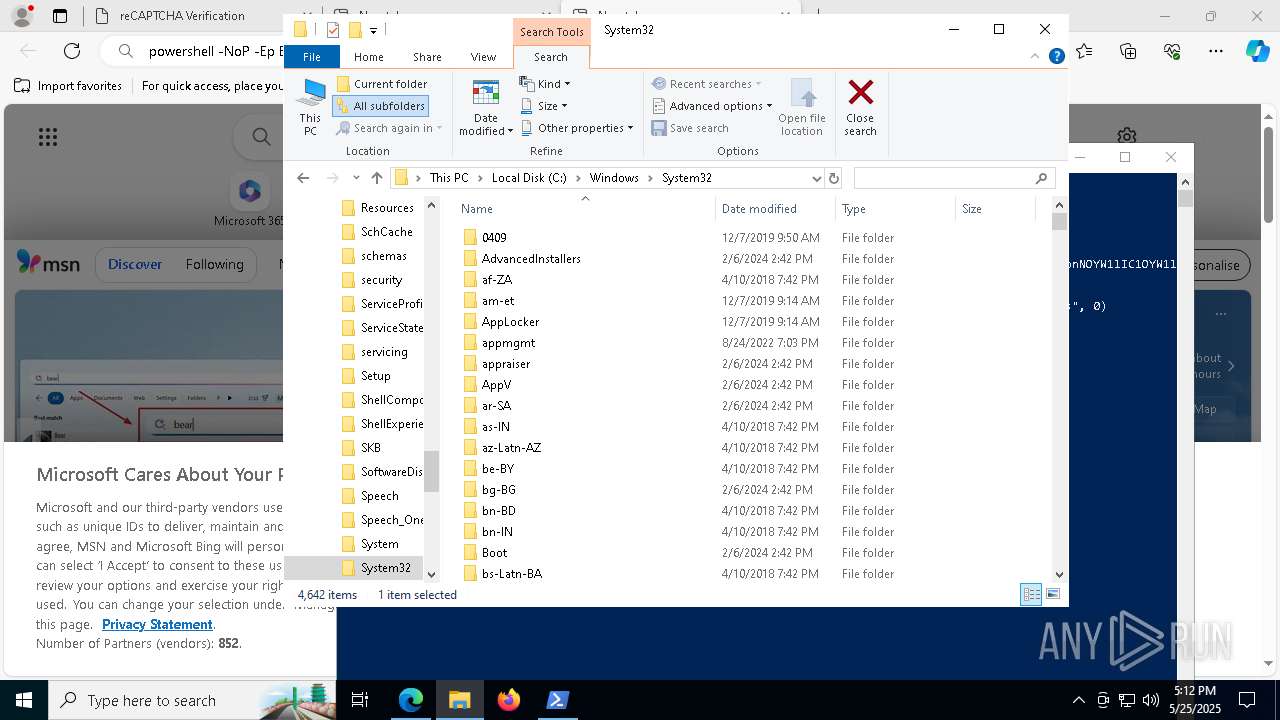Viewport: 1280px width, 720px height.
Task: Open Recent searches dropdown
Action: point(706,84)
